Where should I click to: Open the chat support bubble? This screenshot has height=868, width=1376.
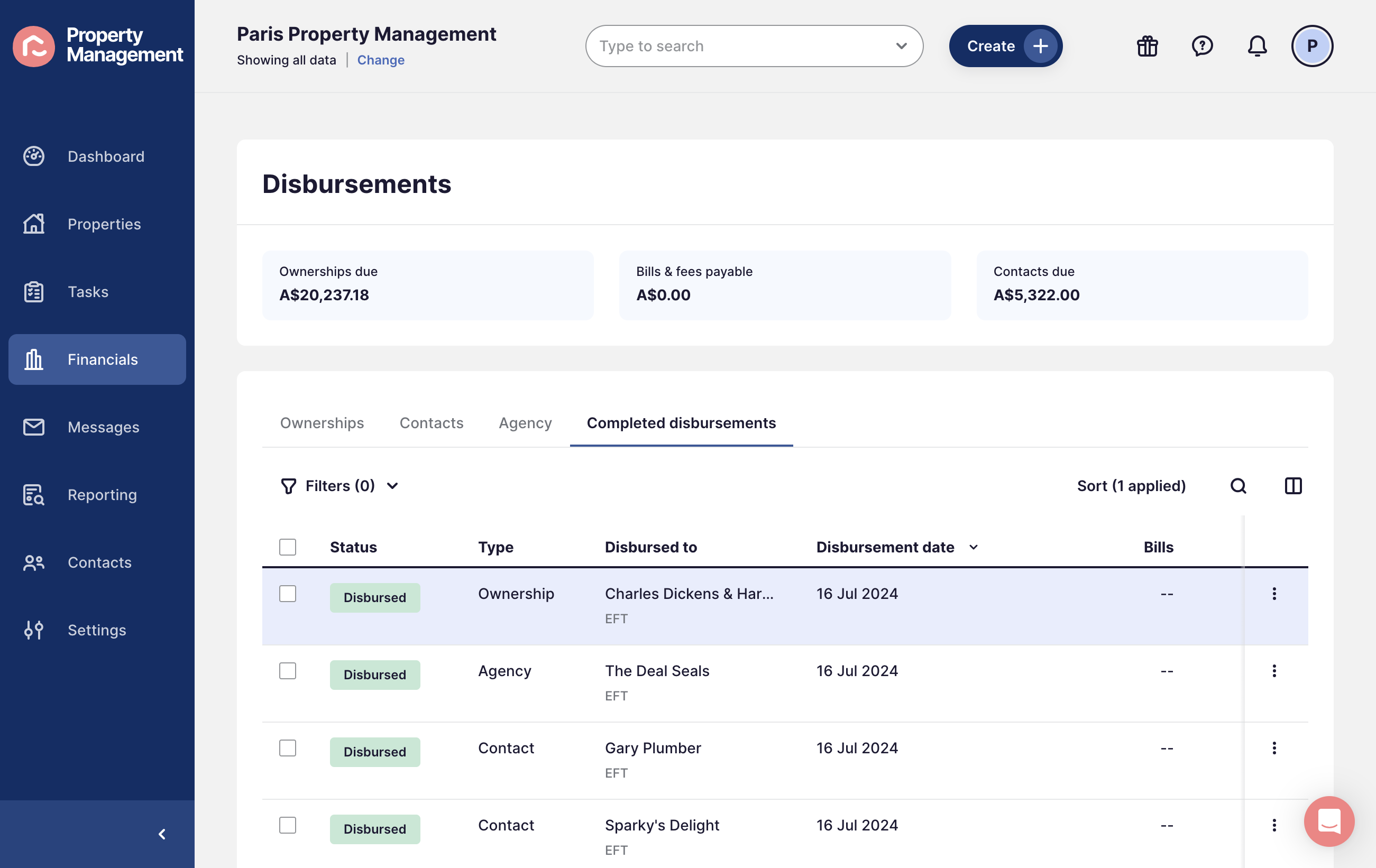[1328, 821]
